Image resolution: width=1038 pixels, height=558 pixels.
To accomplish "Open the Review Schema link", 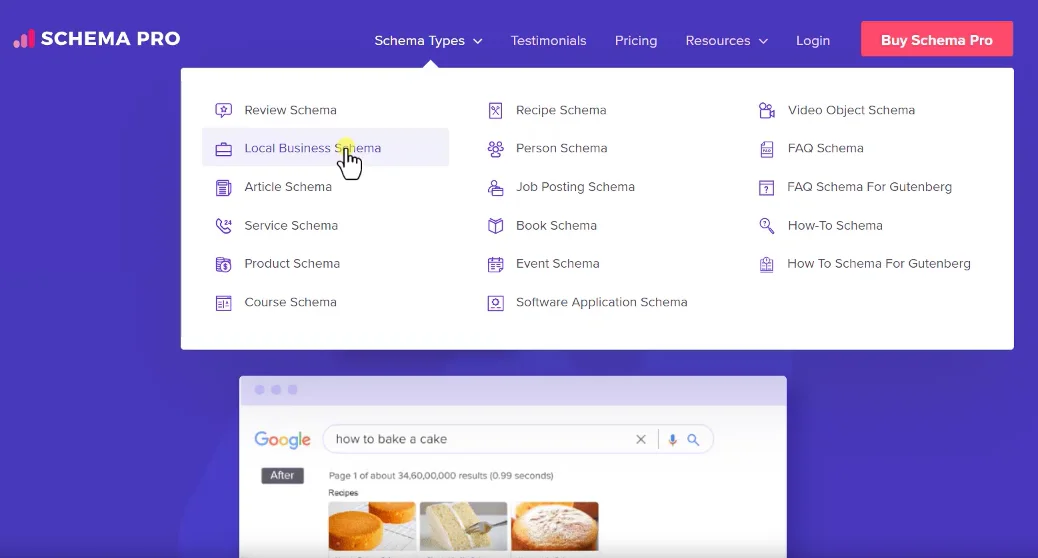I will [290, 110].
